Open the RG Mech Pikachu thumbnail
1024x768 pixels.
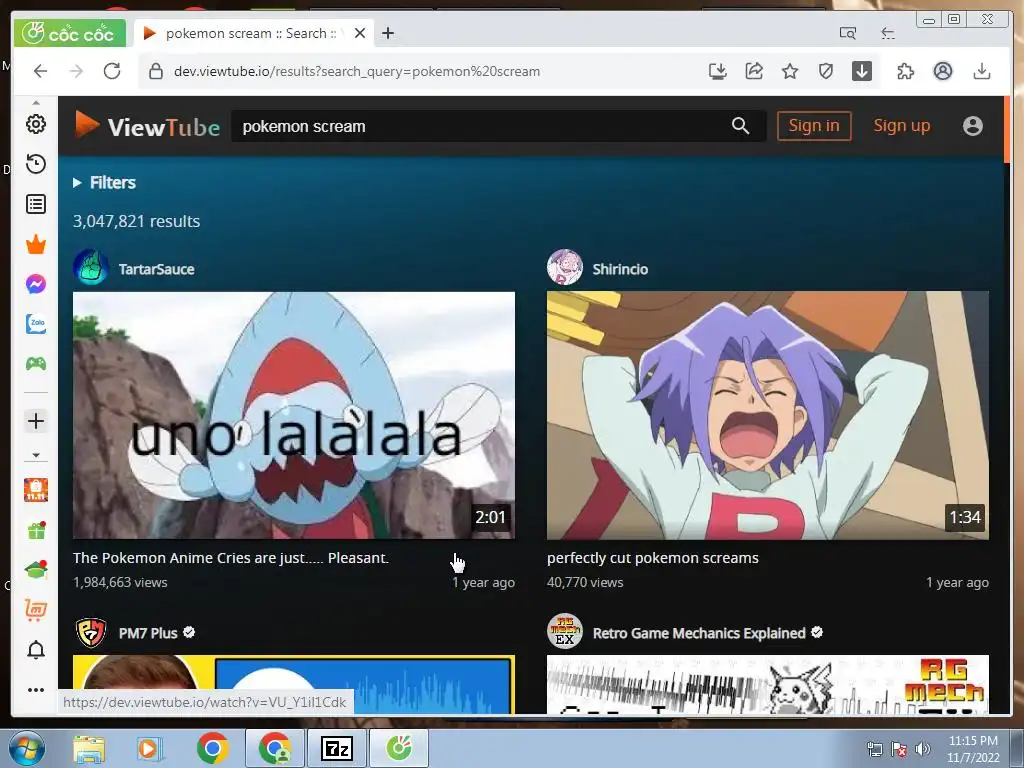coord(768,684)
